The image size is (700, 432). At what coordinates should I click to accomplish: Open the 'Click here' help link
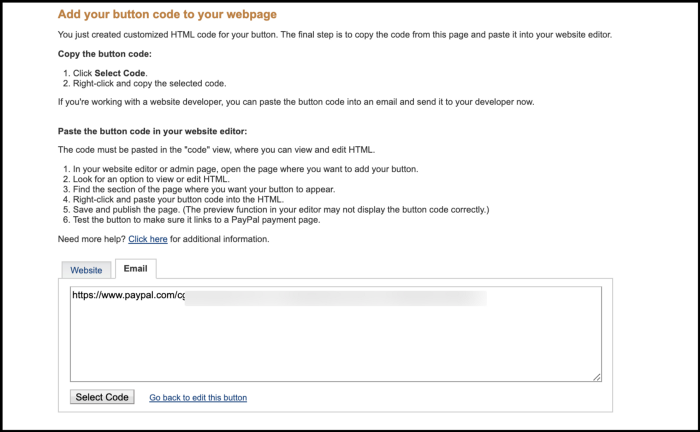147,239
